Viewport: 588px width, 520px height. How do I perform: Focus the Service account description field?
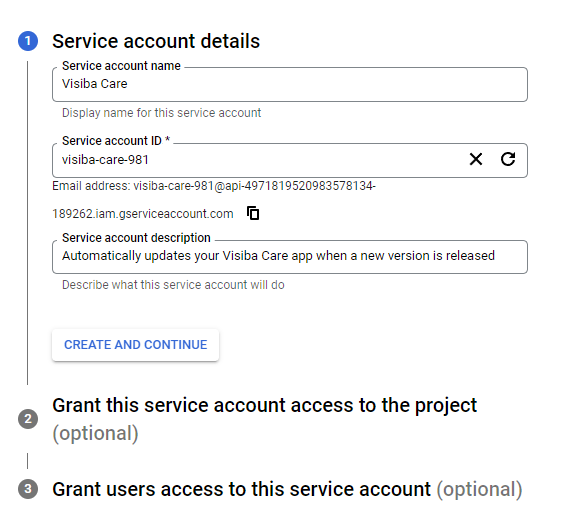(x=290, y=257)
